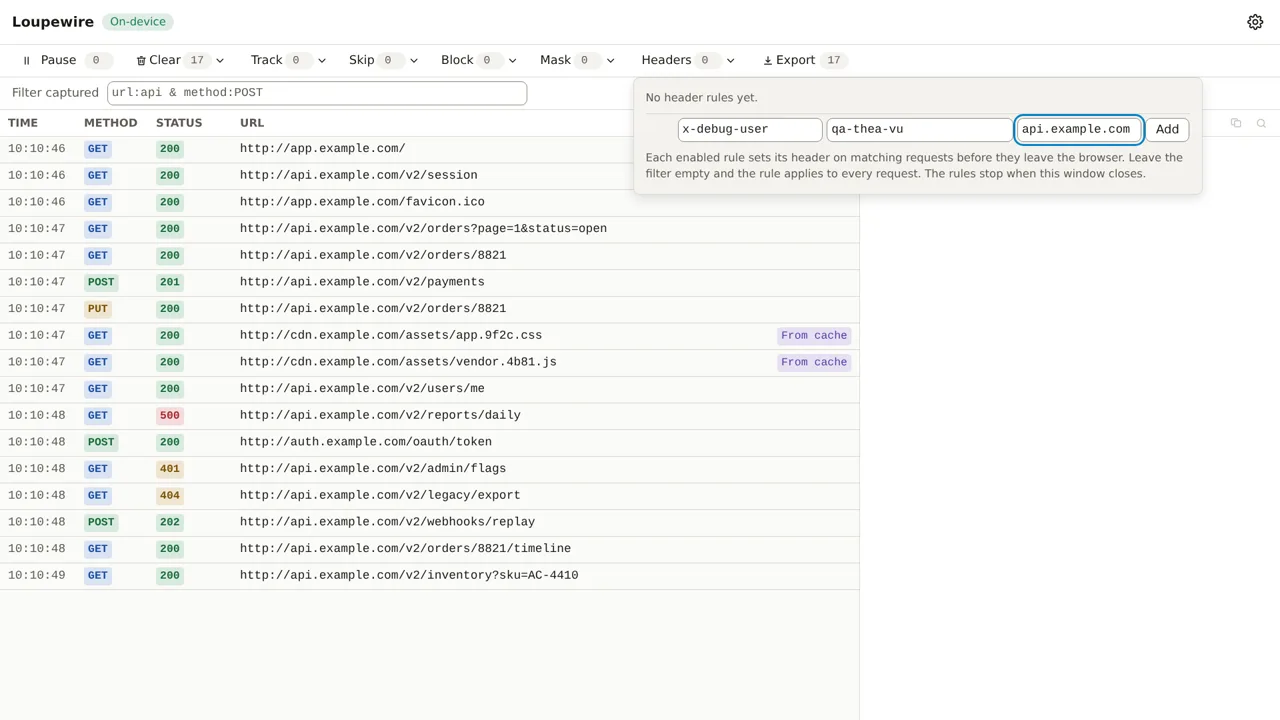Select the PUT /v2/orders/8821 request
This screenshot has width=1280, height=720.
(429, 309)
